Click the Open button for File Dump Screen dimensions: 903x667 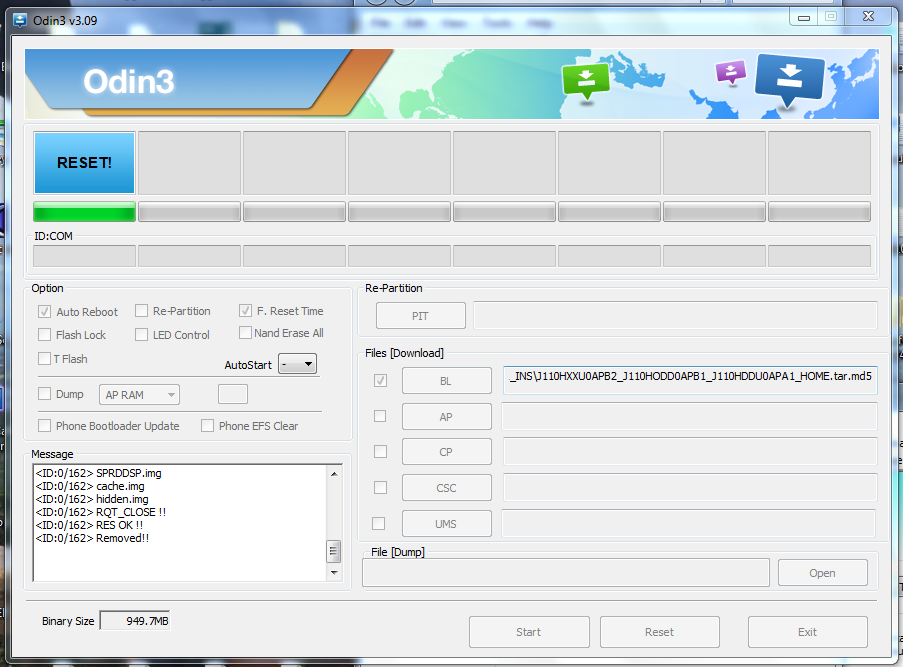point(822,573)
